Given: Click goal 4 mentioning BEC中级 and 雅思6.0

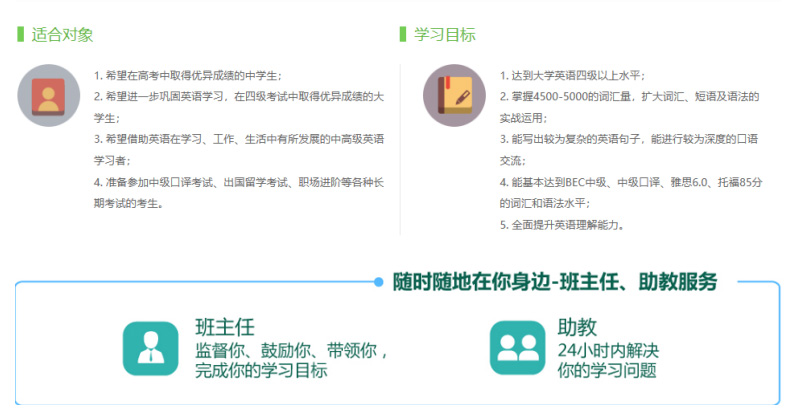Looking at the screenshot, I should 631,192.
